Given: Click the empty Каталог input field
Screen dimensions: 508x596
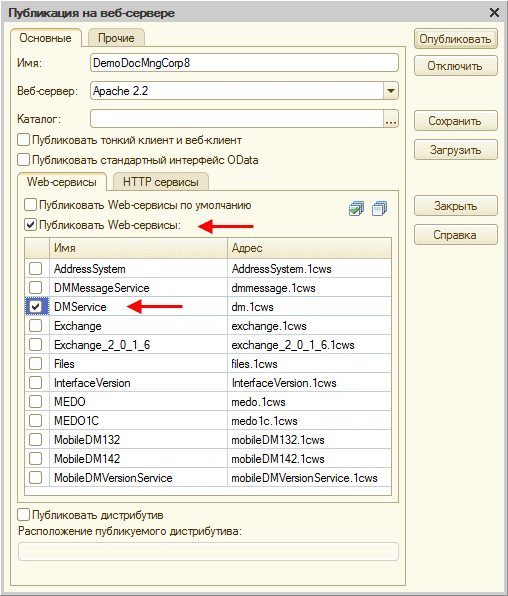Looking at the screenshot, I should (x=237, y=119).
